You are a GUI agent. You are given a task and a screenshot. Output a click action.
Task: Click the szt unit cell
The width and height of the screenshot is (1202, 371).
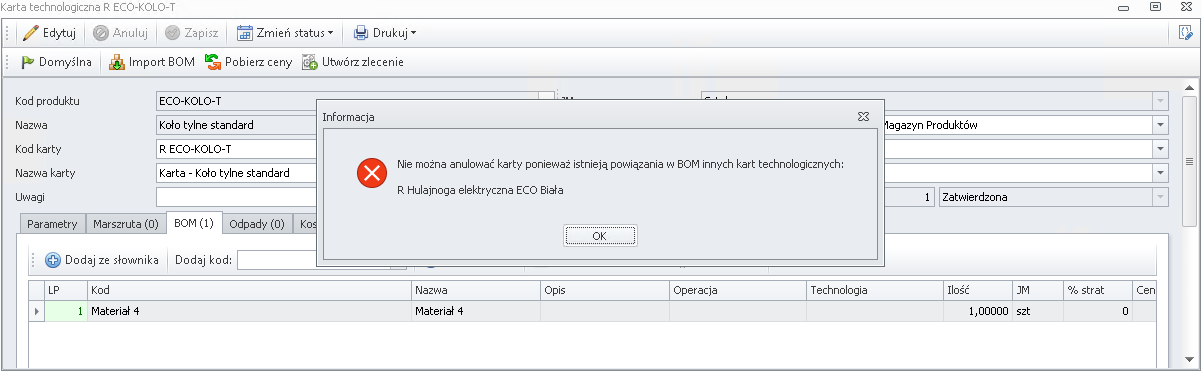(1037, 311)
